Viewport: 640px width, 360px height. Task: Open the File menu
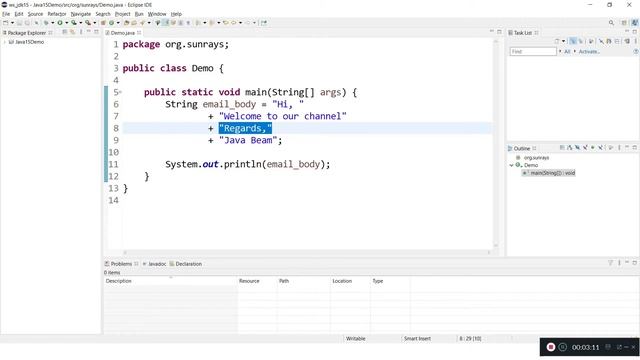[6, 14]
